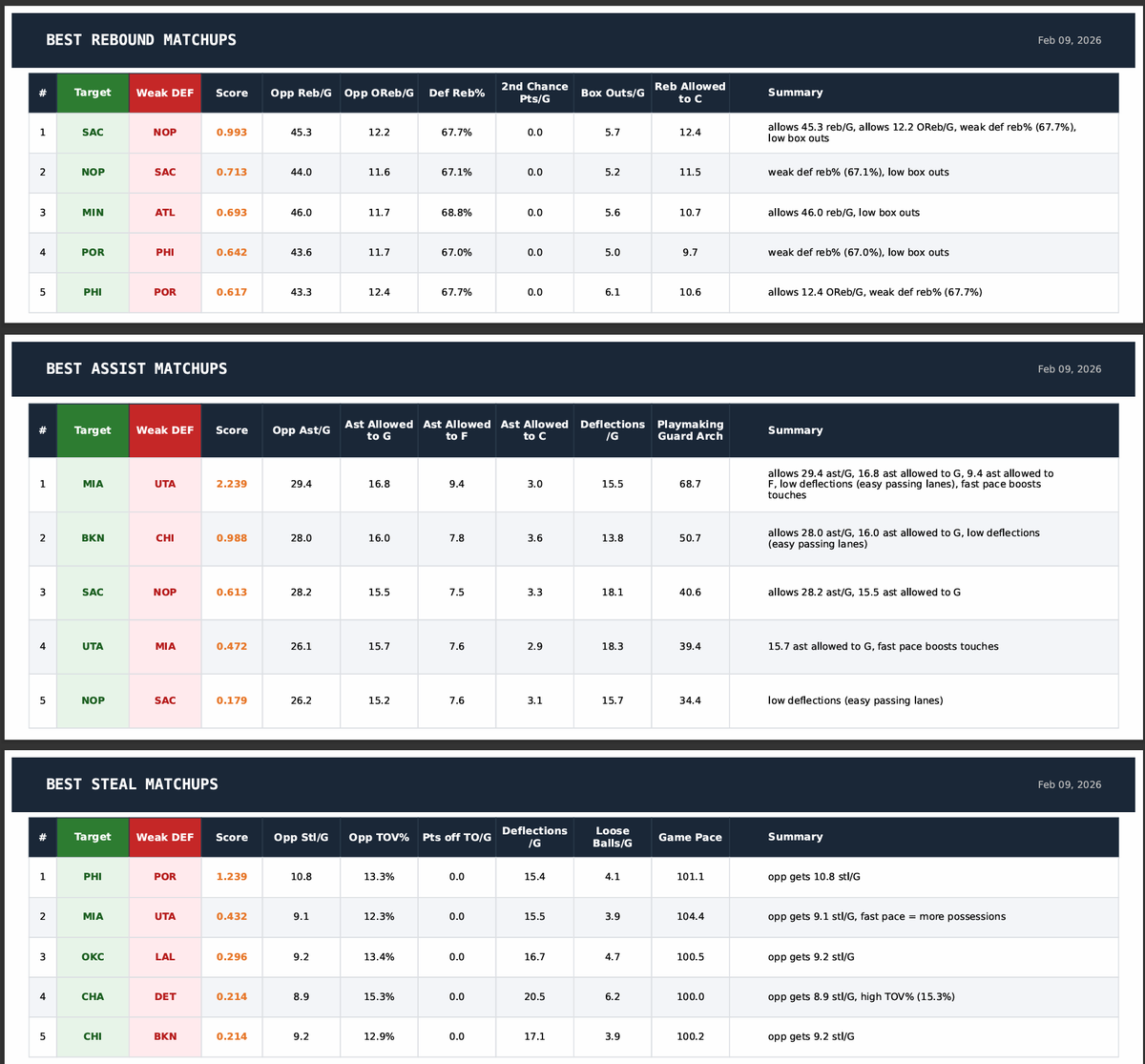This screenshot has width=1145, height=1064.
Task: Select BKN target in assist table
Action: coord(93,538)
